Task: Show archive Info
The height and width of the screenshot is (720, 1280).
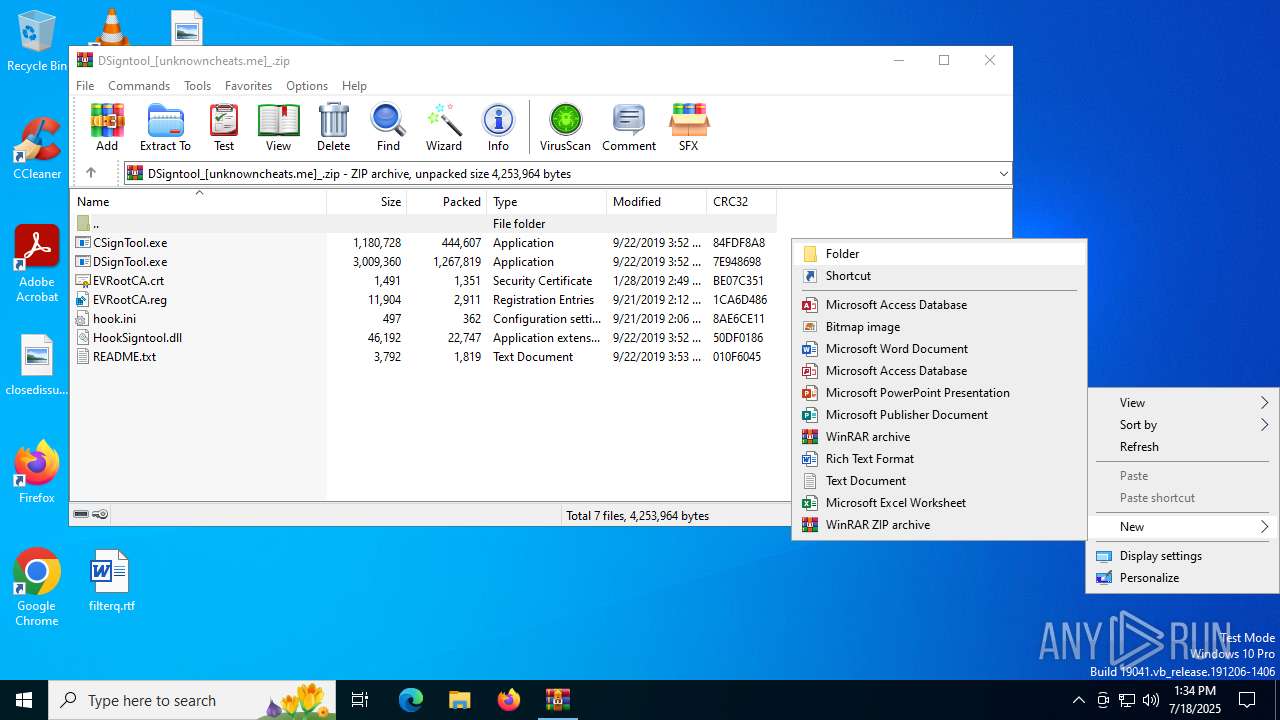Action: coord(498,127)
